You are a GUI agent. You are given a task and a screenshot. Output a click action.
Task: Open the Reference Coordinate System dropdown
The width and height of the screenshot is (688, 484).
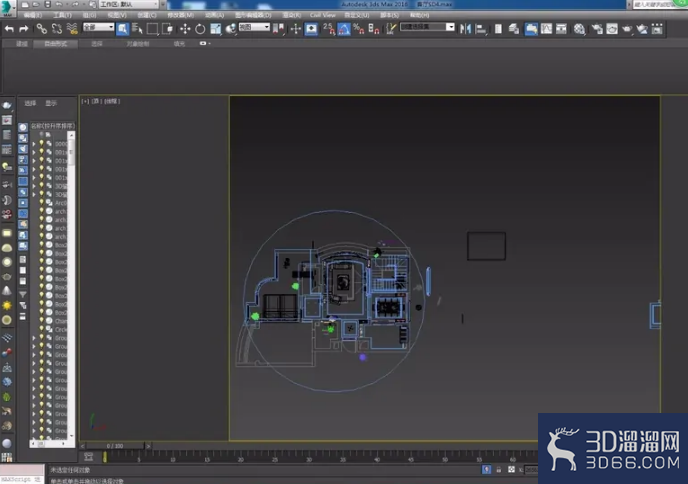tap(254, 27)
